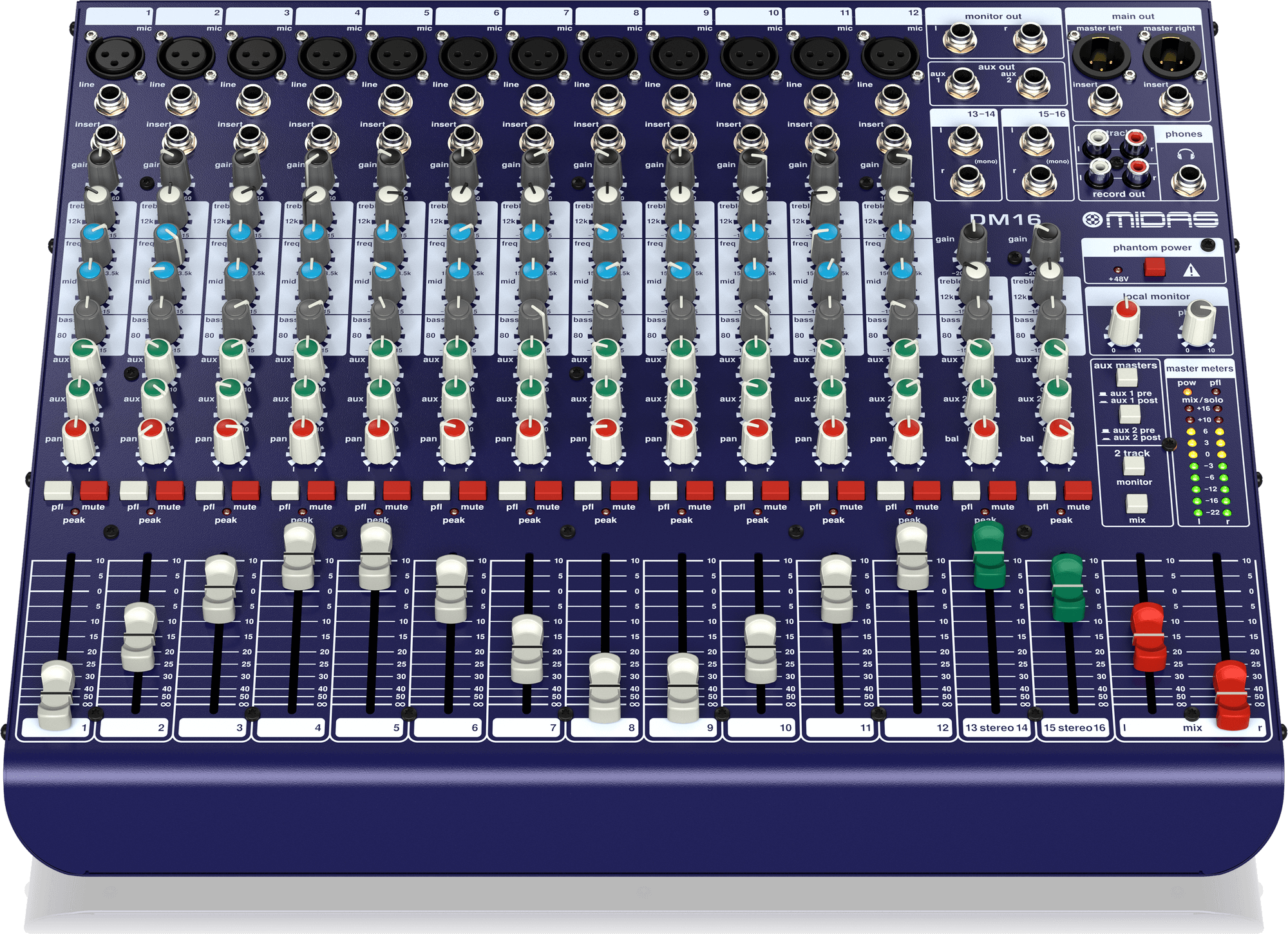The image size is (1288, 934).
Task: Click channel 1 mic XLR input socket
Action: (115, 57)
